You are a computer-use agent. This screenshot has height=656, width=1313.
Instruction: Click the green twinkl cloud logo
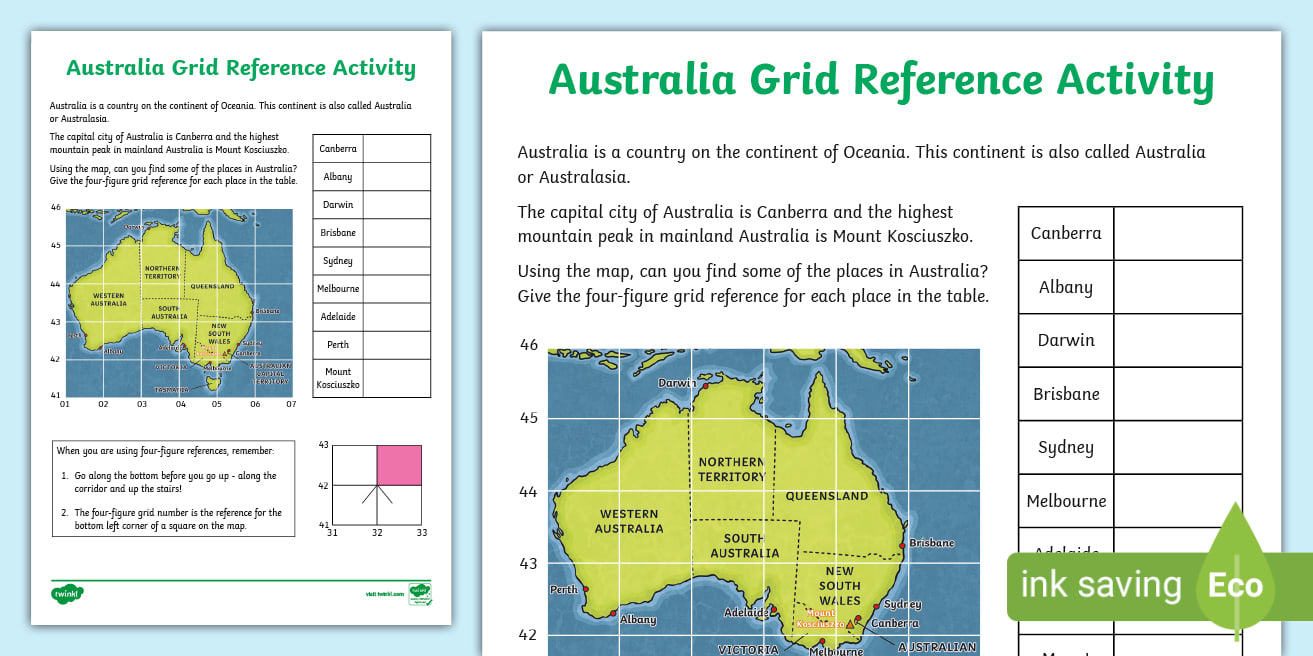(x=70, y=594)
